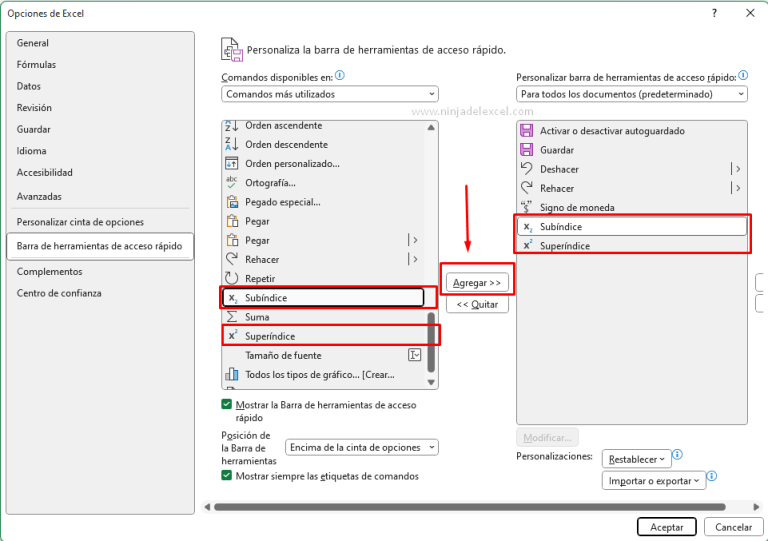Select Barra de herramientas de acceso rápido

(x=100, y=246)
